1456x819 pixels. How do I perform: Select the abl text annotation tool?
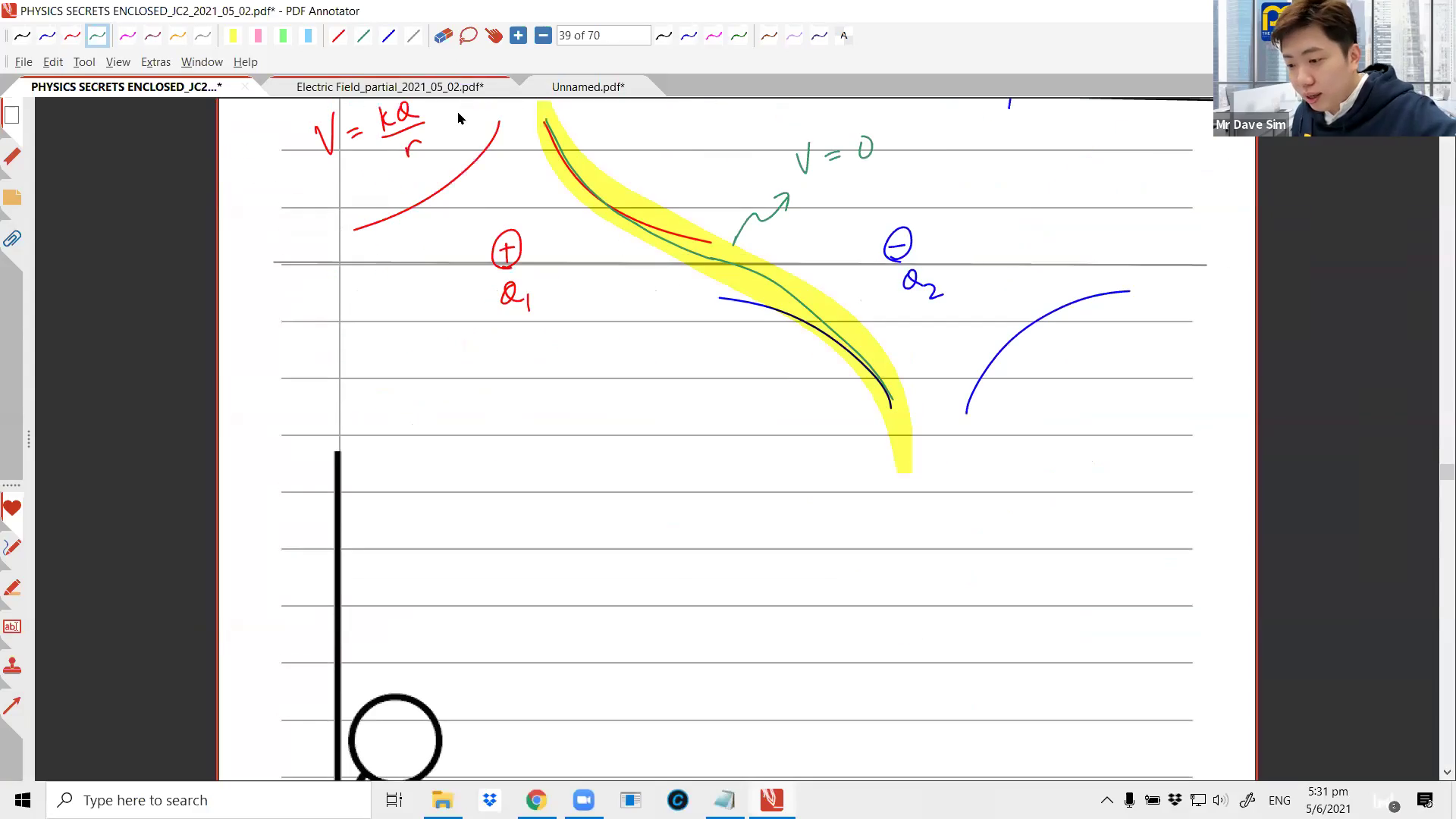(12, 626)
